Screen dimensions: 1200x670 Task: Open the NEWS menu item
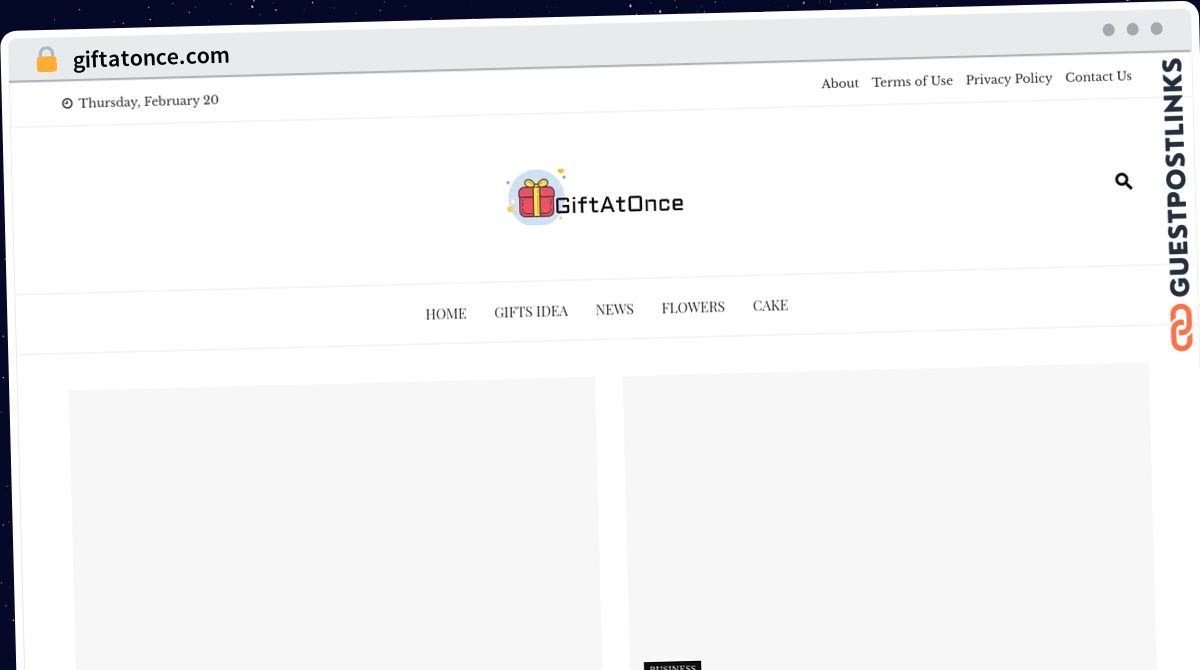[x=615, y=309]
